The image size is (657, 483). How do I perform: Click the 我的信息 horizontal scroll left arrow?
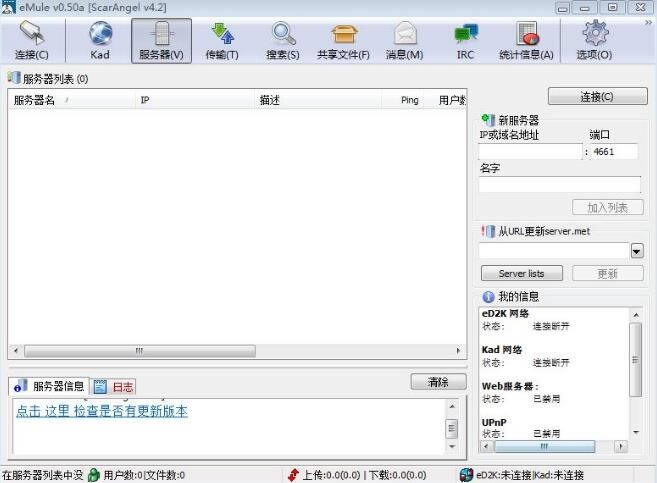(486, 446)
